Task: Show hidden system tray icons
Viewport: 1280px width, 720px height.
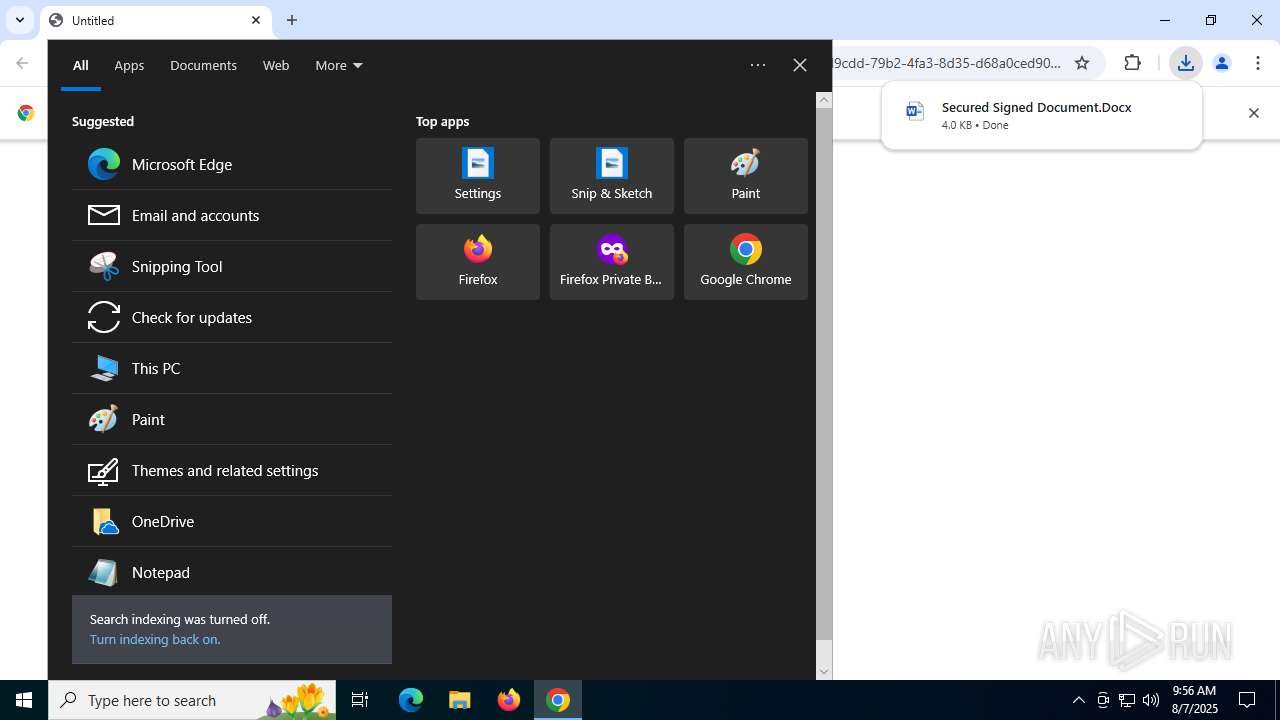Action: tap(1078, 700)
